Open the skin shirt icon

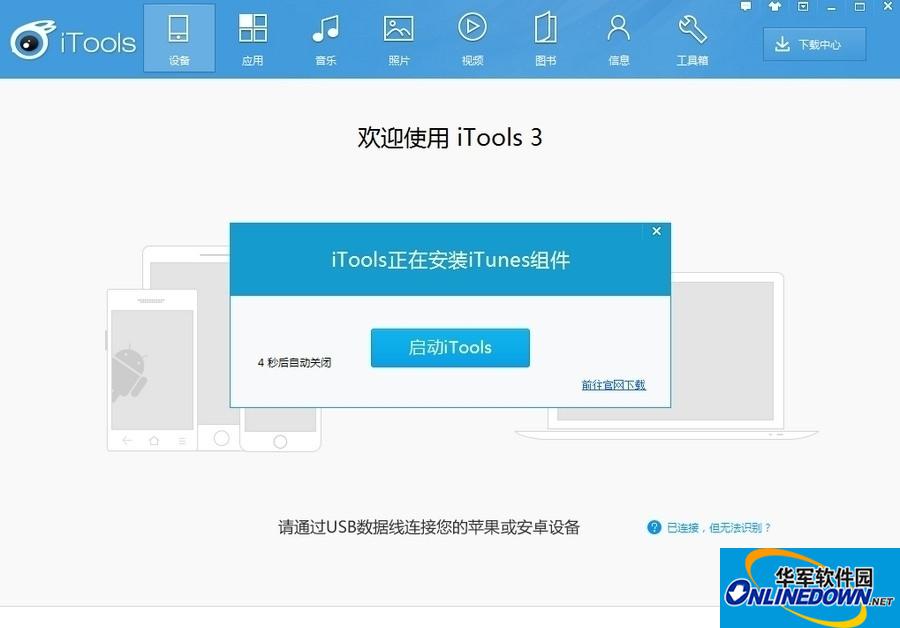tap(775, 7)
